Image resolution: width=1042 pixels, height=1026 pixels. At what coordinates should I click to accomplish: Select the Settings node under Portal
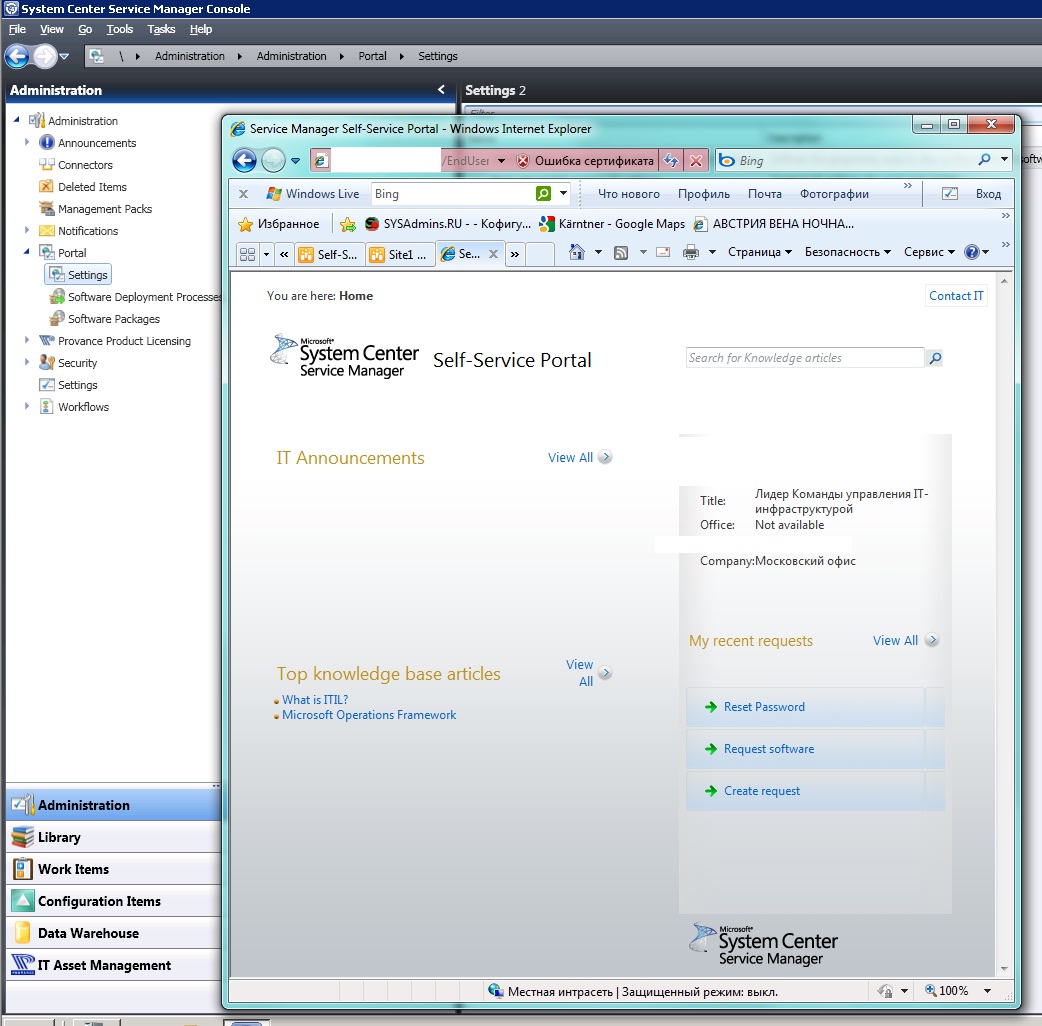click(x=78, y=274)
